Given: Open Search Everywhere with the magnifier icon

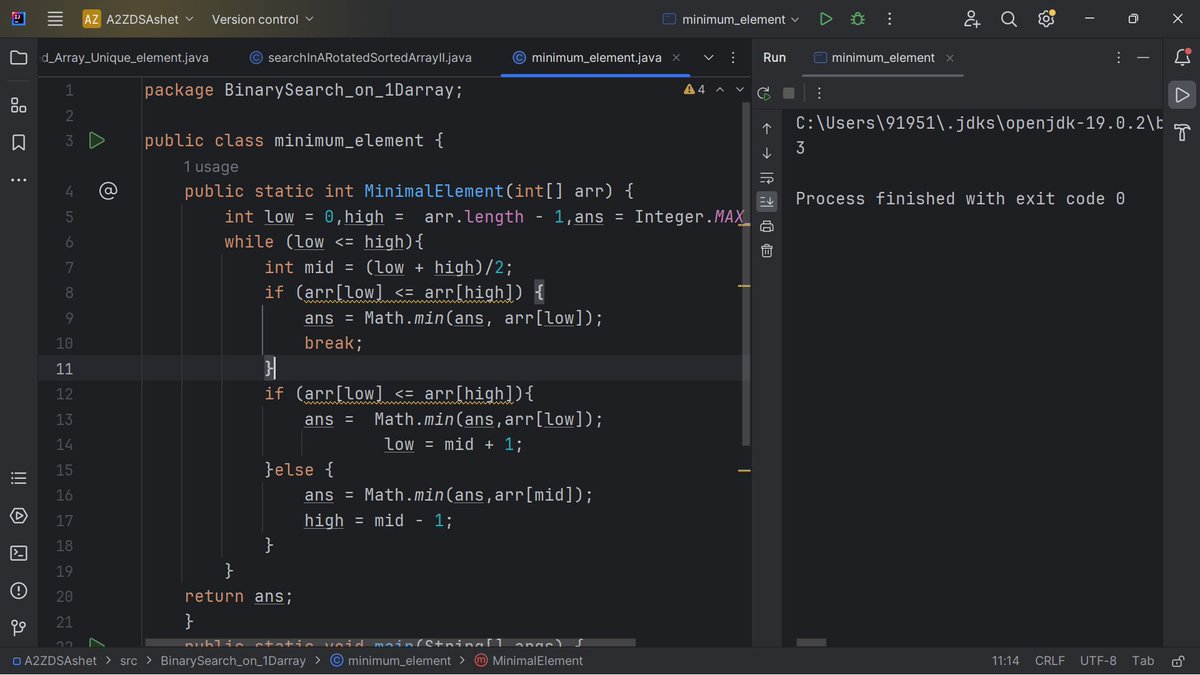Looking at the screenshot, I should 1008,18.
